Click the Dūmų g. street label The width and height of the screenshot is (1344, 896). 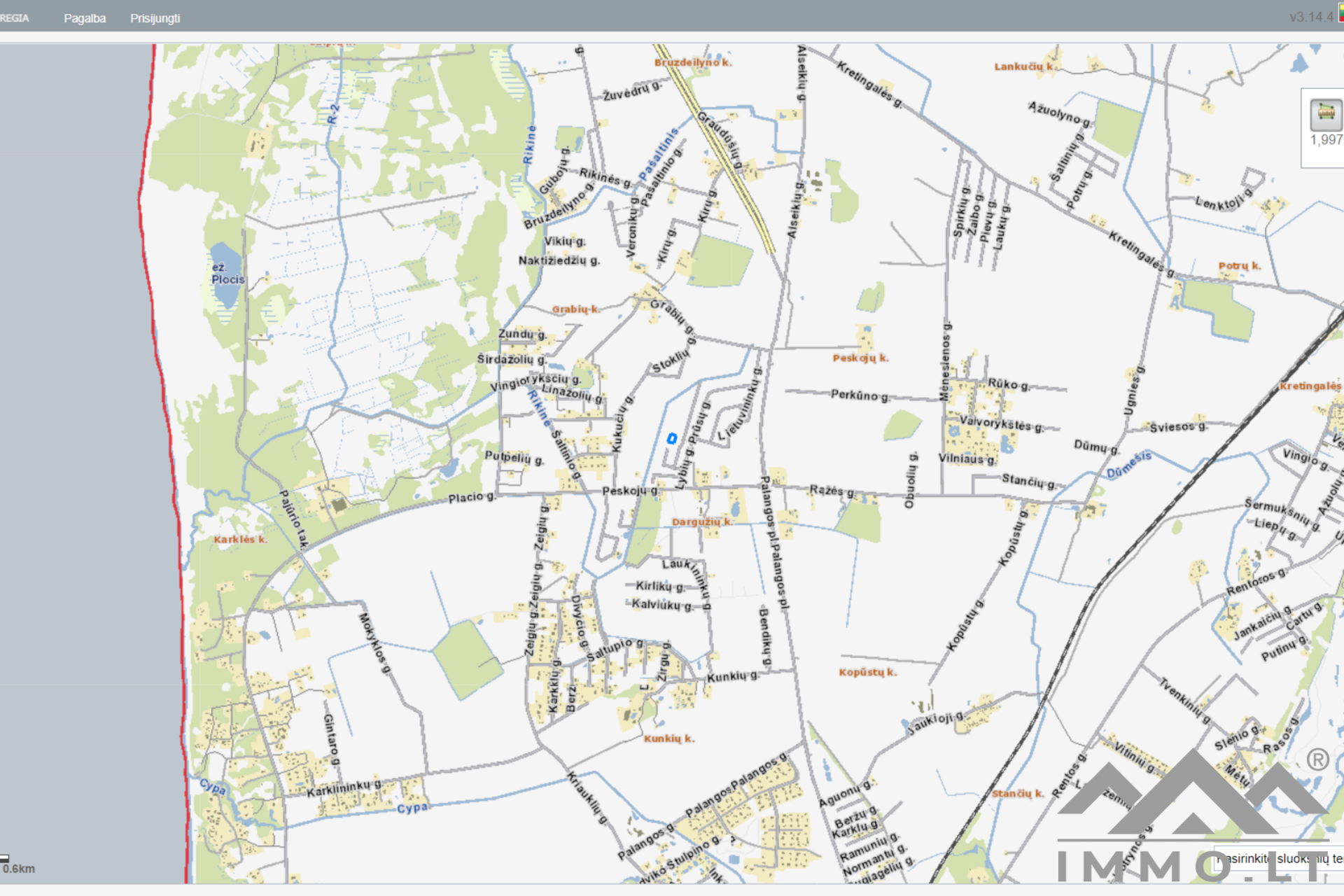(x=1096, y=447)
